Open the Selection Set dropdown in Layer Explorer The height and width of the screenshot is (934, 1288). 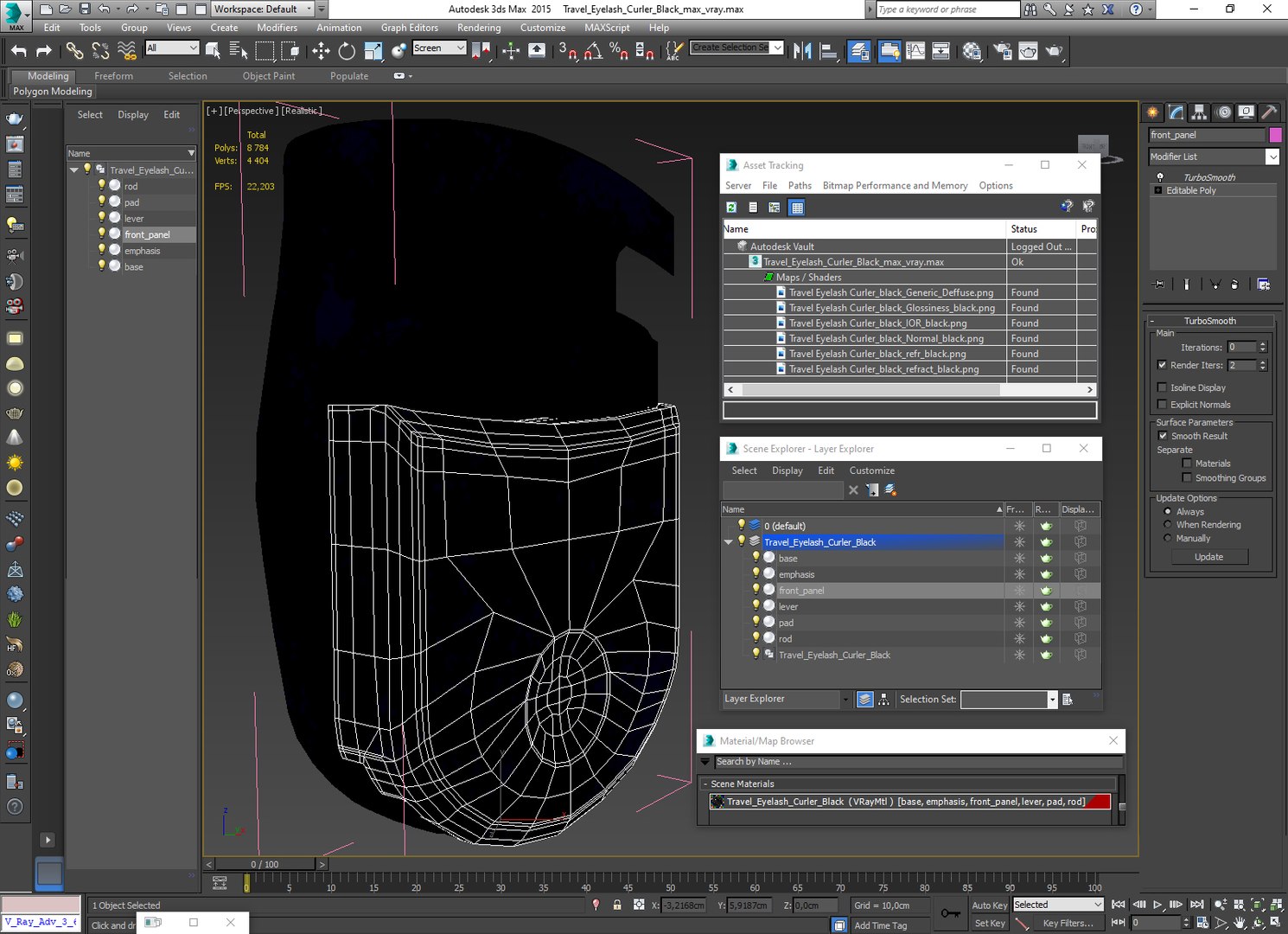pos(1052,699)
